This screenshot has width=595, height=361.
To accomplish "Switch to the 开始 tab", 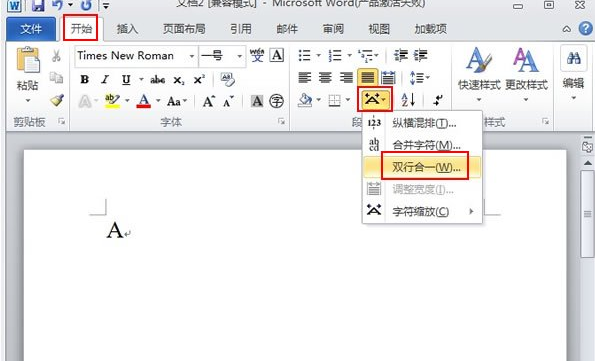I will [x=81, y=28].
